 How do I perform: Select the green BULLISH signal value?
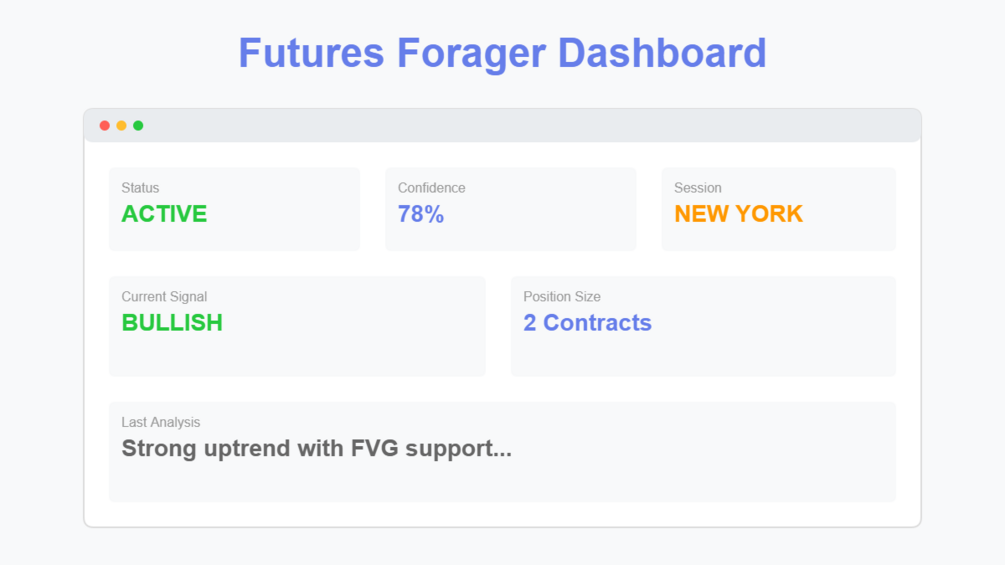[172, 323]
